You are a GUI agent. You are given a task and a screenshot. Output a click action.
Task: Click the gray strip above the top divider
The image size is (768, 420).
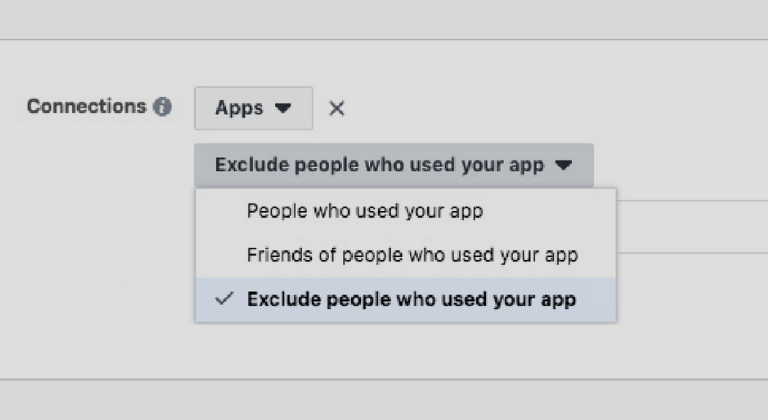(384, 18)
